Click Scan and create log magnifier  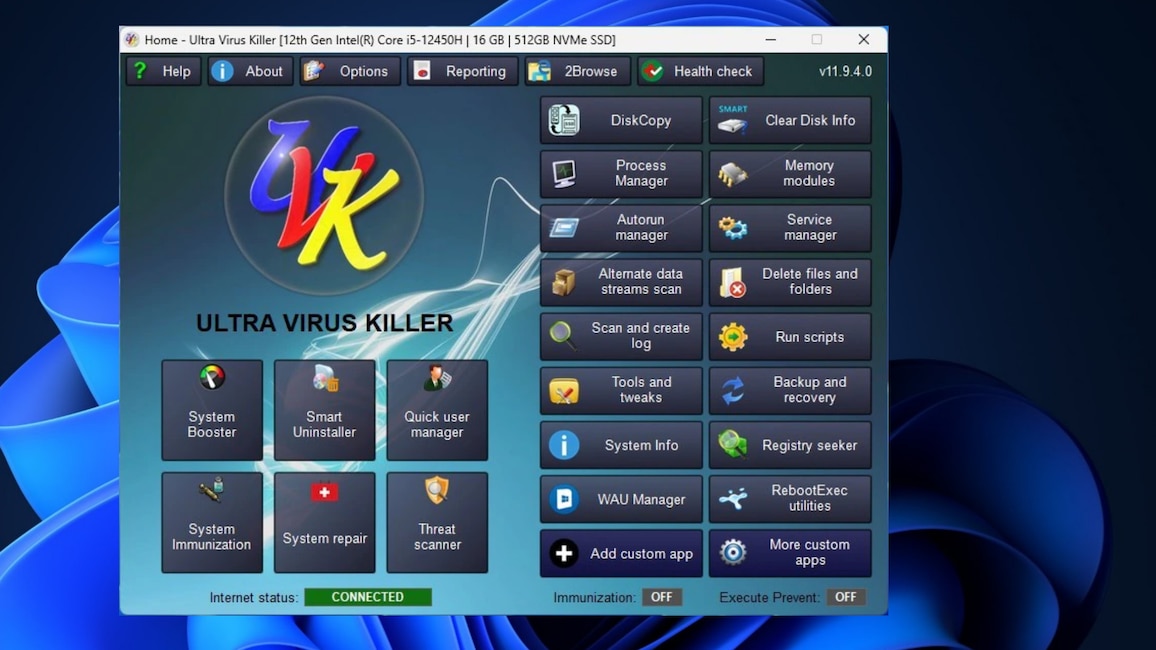click(x=563, y=335)
